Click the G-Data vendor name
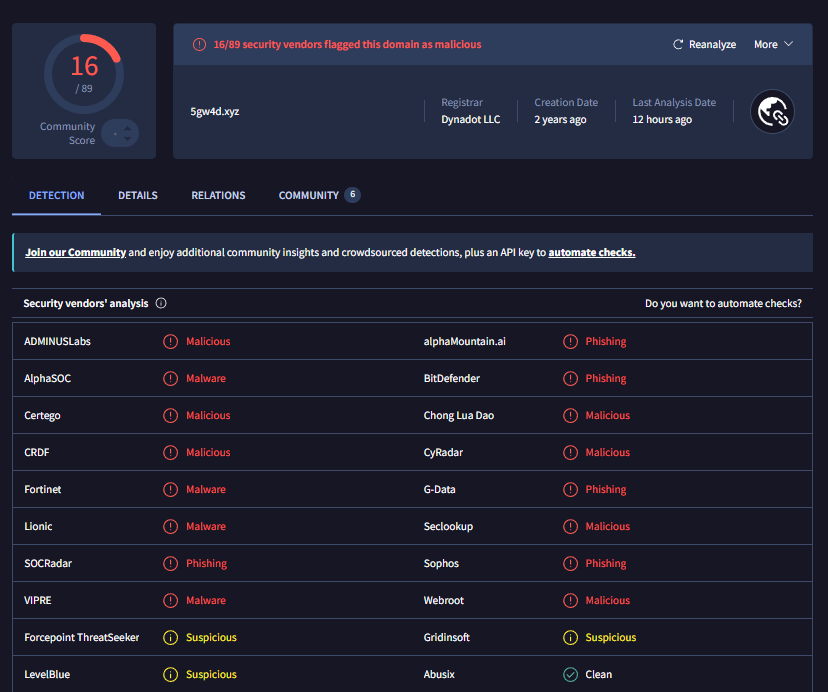Image resolution: width=828 pixels, height=692 pixels. [x=439, y=489]
